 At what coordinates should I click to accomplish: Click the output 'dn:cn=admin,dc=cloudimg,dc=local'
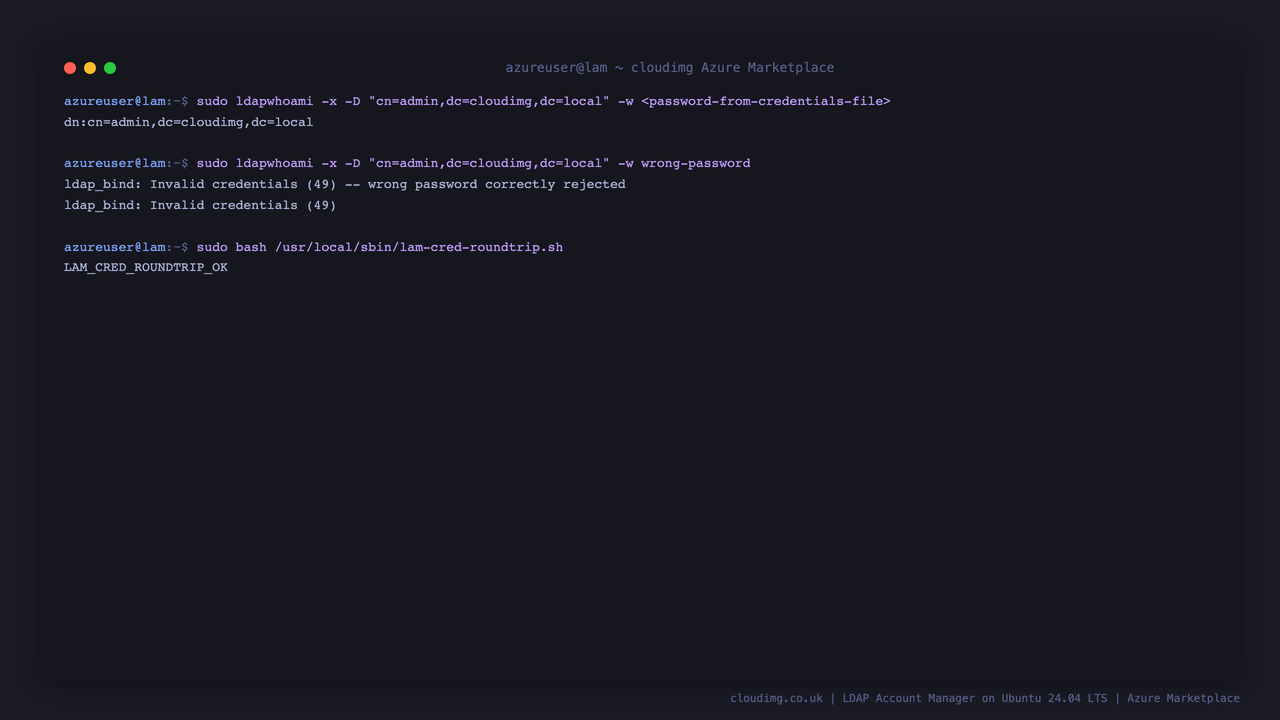click(189, 122)
